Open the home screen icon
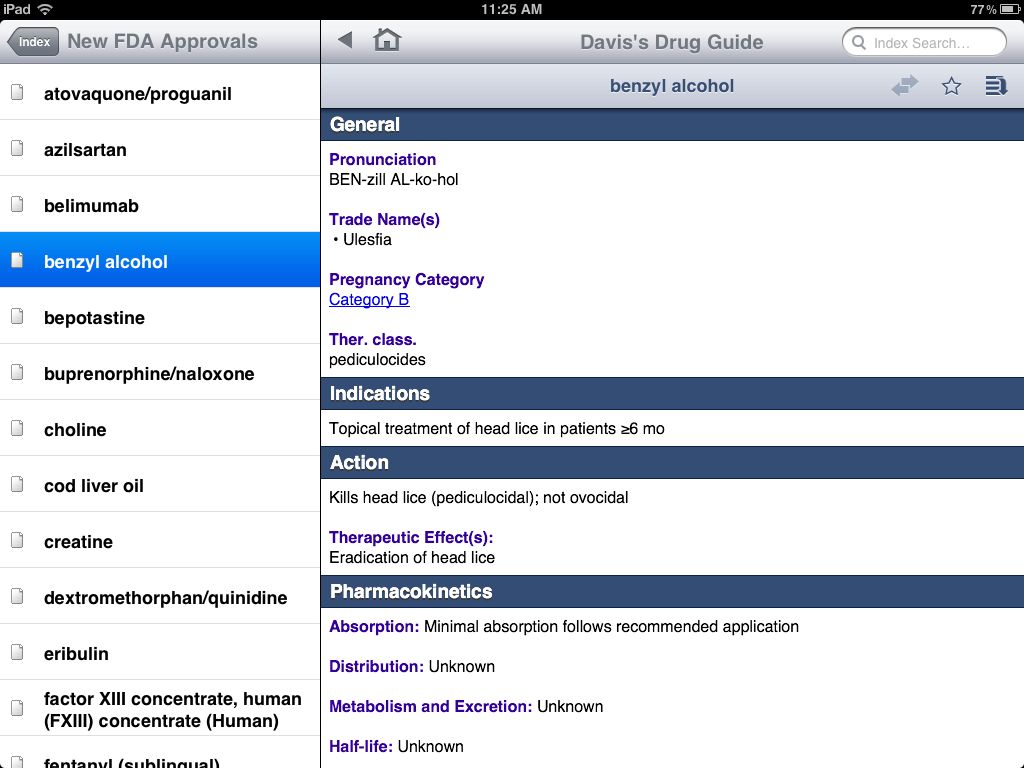 (x=387, y=40)
